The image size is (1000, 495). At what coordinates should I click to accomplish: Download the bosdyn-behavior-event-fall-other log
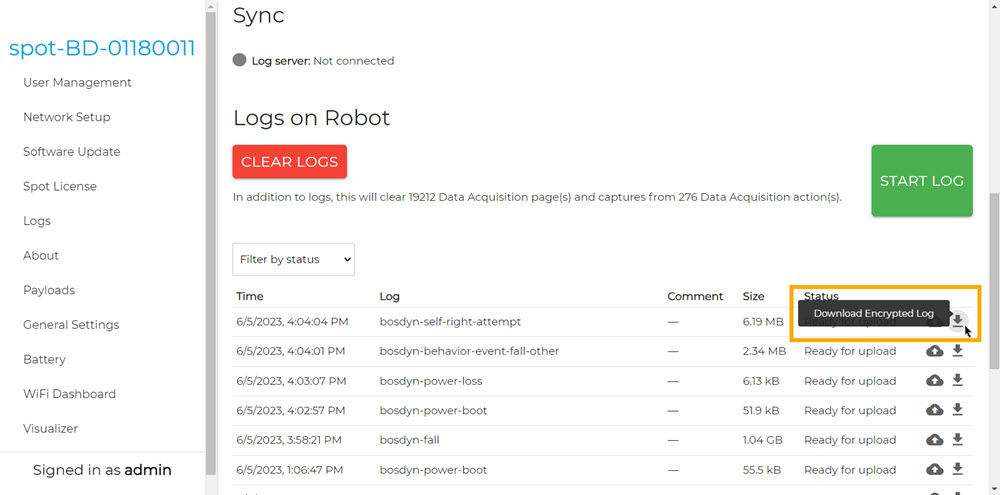pos(957,351)
